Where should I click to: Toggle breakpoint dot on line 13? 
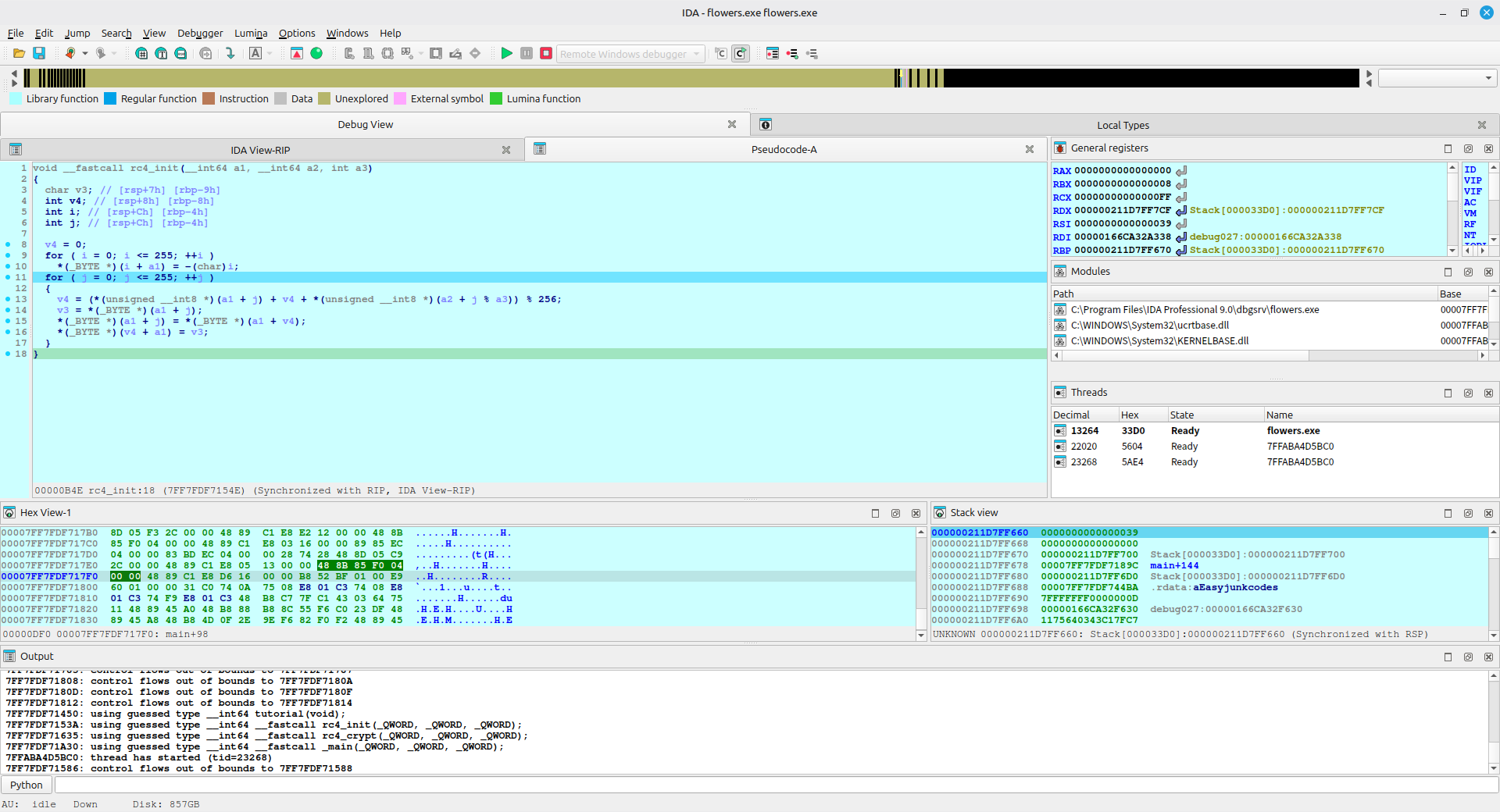(x=8, y=299)
